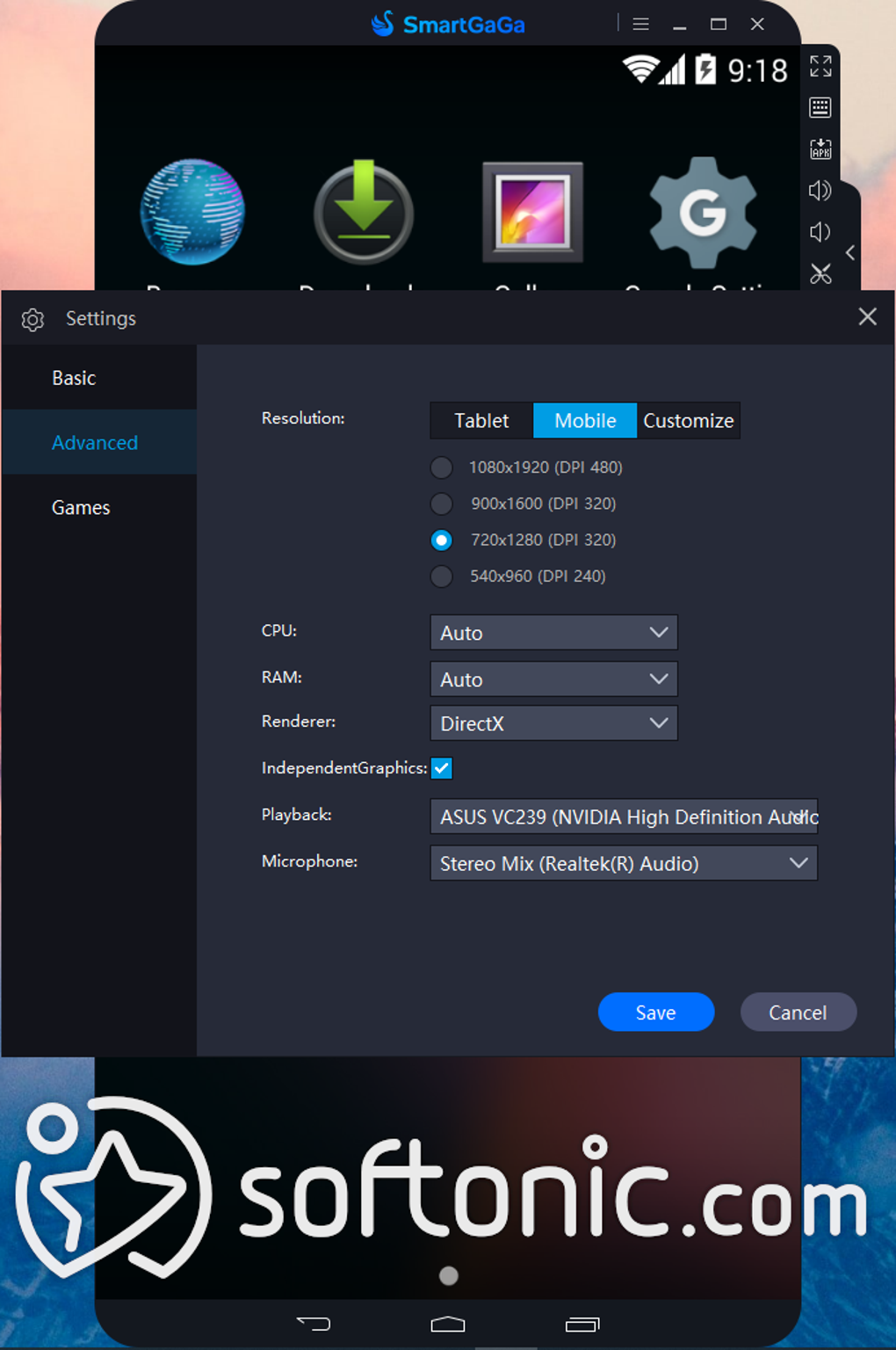This screenshot has width=896, height=1350.
Task: Open the Downloads green arrow app
Action: tap(364, 212)
